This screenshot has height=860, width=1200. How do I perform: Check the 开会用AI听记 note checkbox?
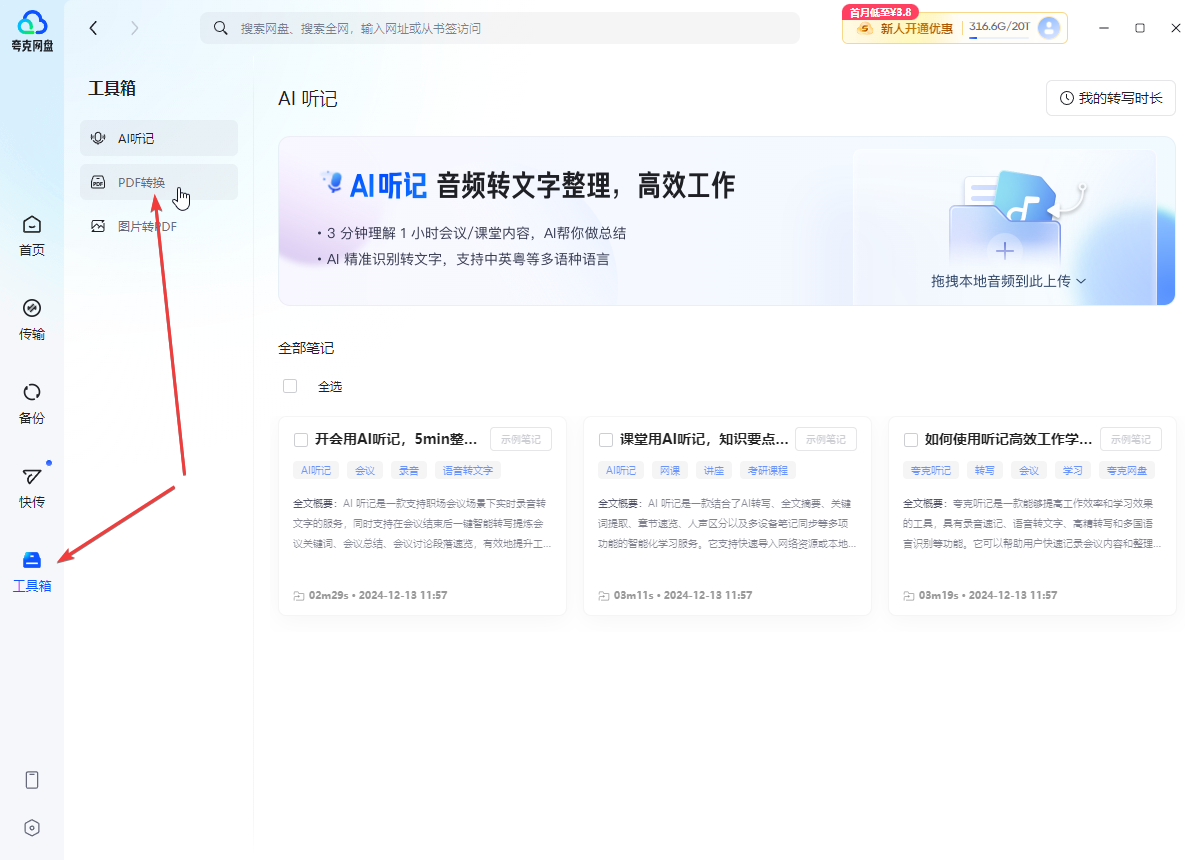tap(301, 440)
